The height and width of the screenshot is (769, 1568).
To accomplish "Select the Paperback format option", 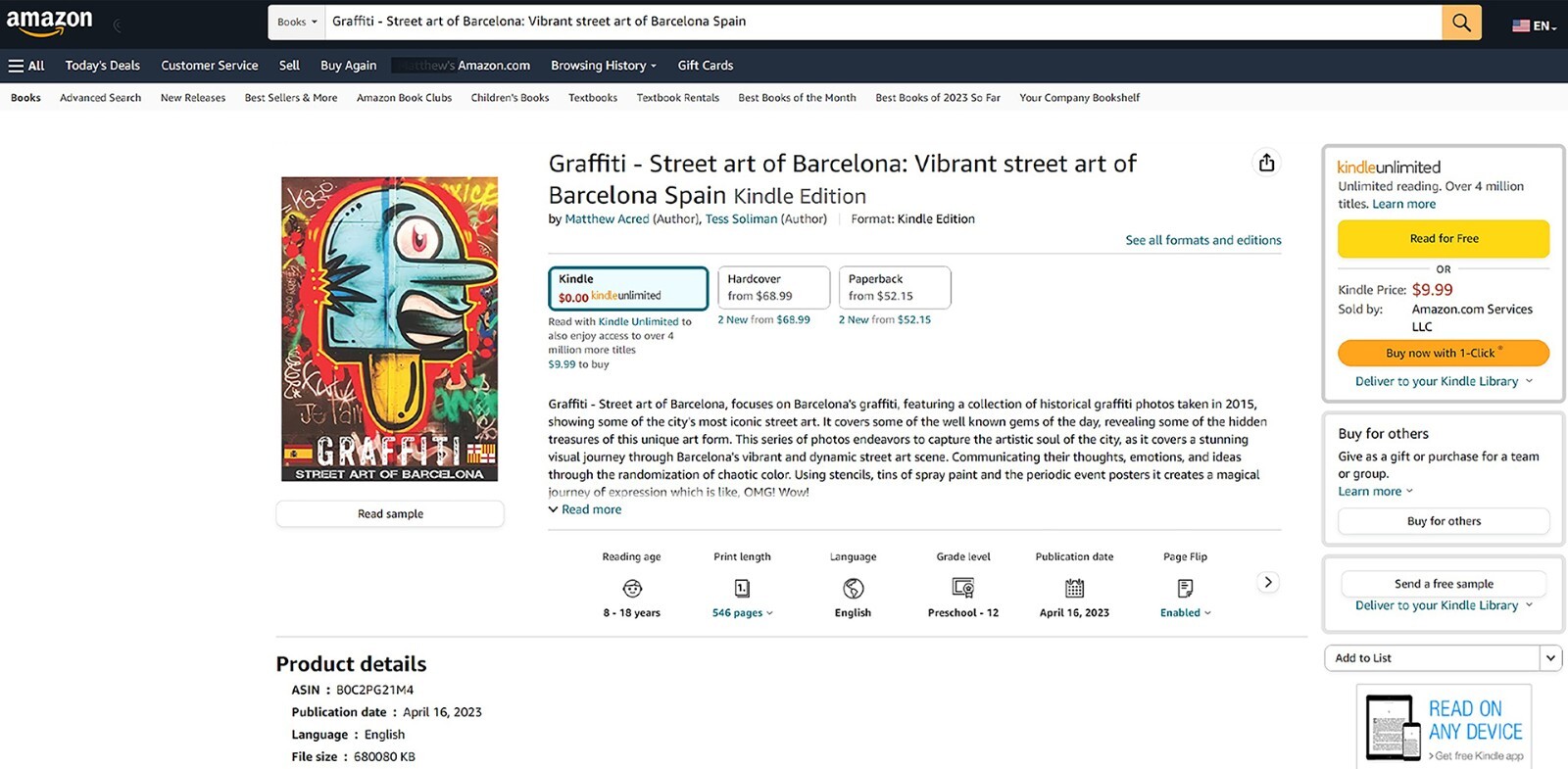I will coord(894,288).
